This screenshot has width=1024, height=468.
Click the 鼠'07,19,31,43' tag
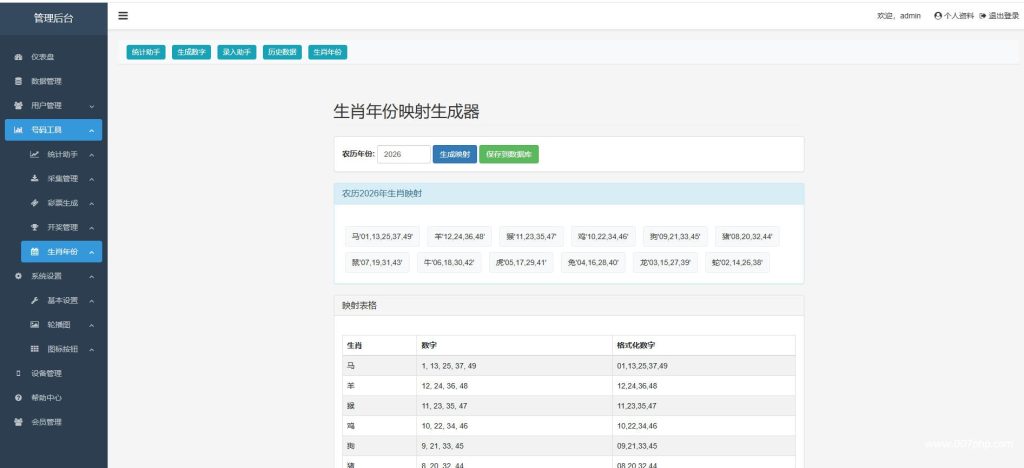[377, 262]
